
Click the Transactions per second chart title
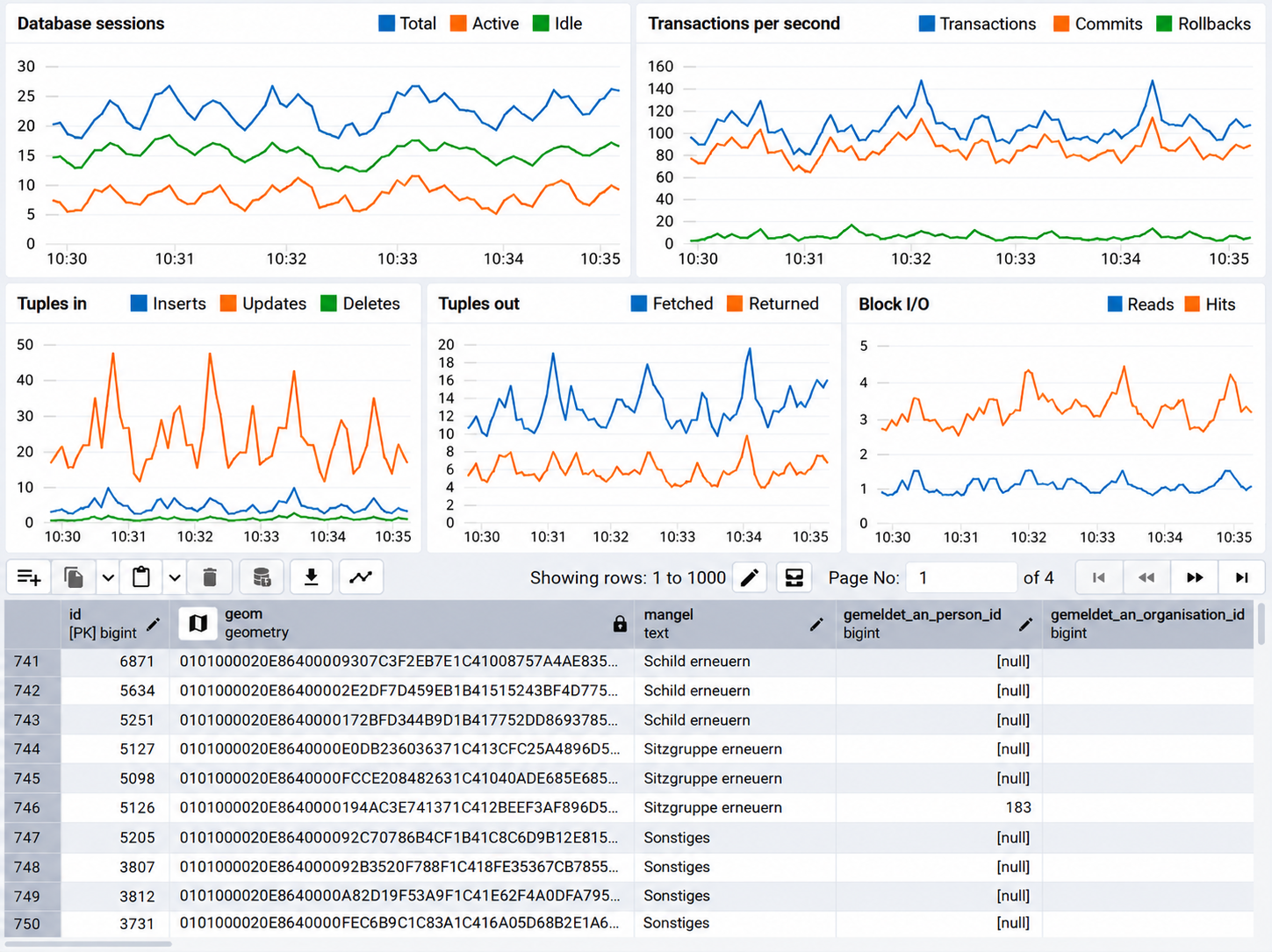[x=744, y=24]
